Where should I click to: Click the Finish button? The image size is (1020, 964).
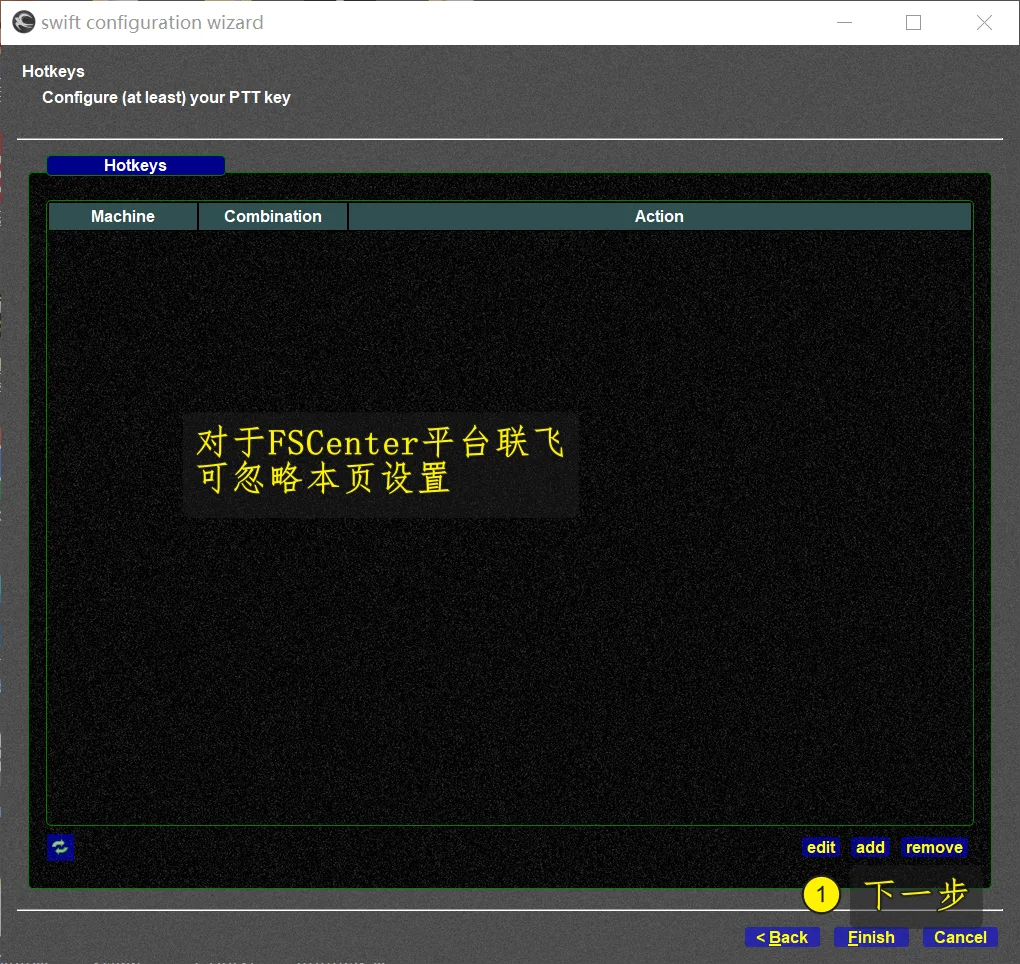point(871,937)
